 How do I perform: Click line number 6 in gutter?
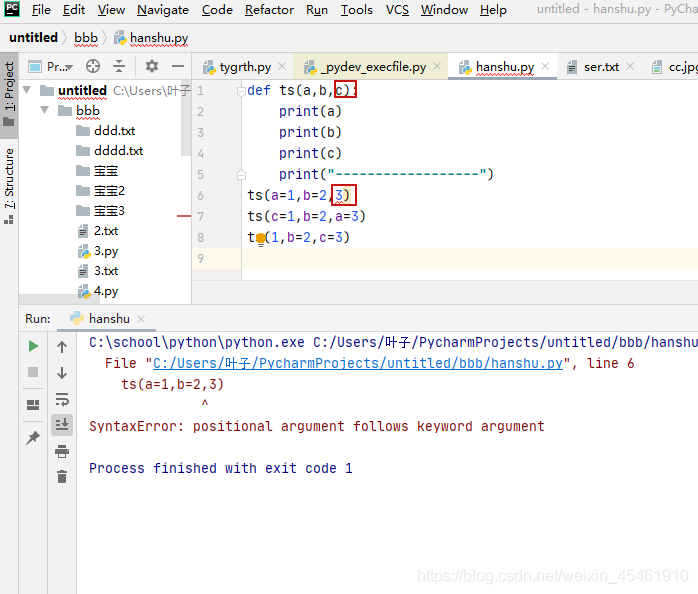(x=201, y=195)
